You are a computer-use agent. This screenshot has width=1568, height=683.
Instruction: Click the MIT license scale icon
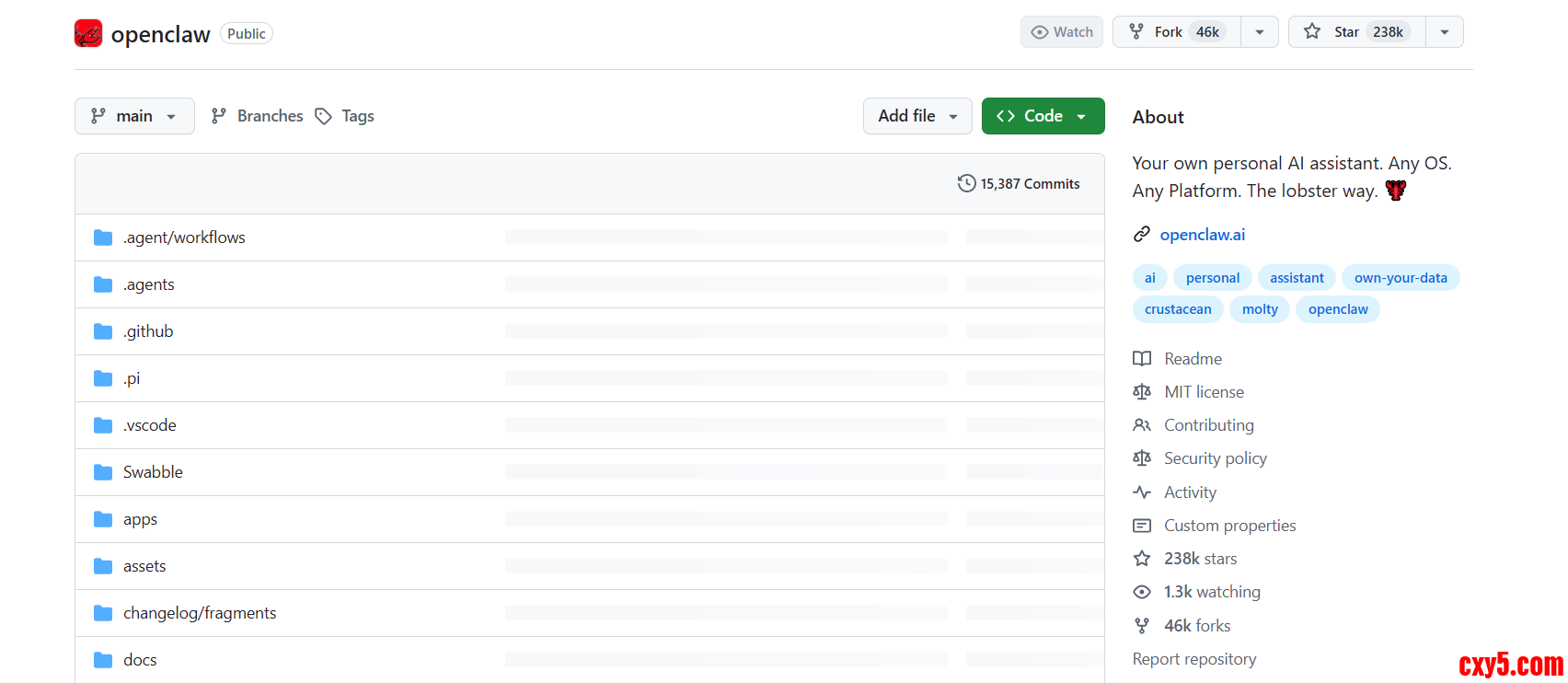pos(1142,392)
